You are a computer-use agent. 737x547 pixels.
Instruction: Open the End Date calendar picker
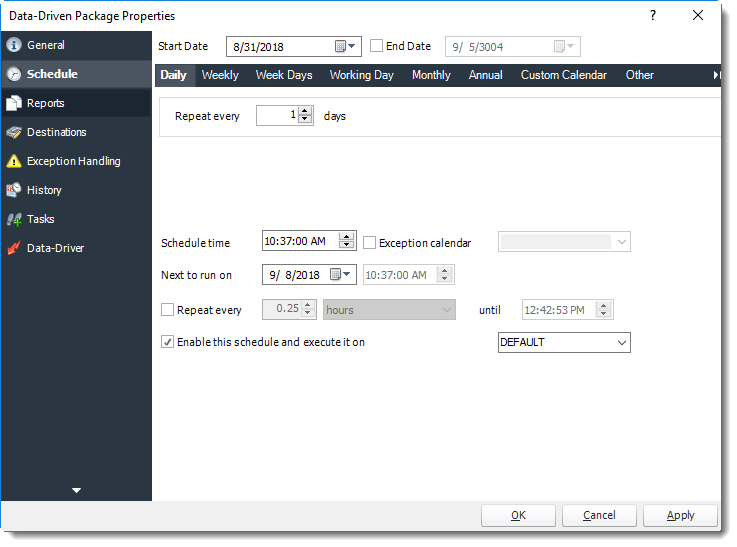tap(565, 47)
